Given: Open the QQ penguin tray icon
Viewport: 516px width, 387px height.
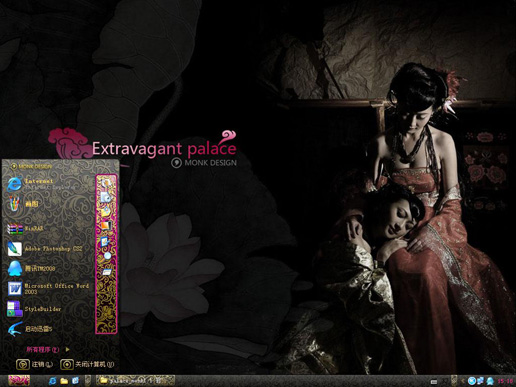Looking at the screenshot, I should click(490, 381).
